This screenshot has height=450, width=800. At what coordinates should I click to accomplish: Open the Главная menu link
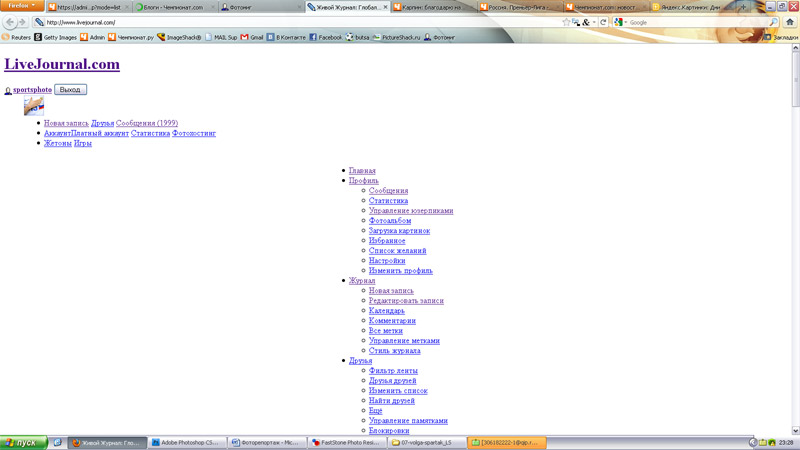coord(362,170)
